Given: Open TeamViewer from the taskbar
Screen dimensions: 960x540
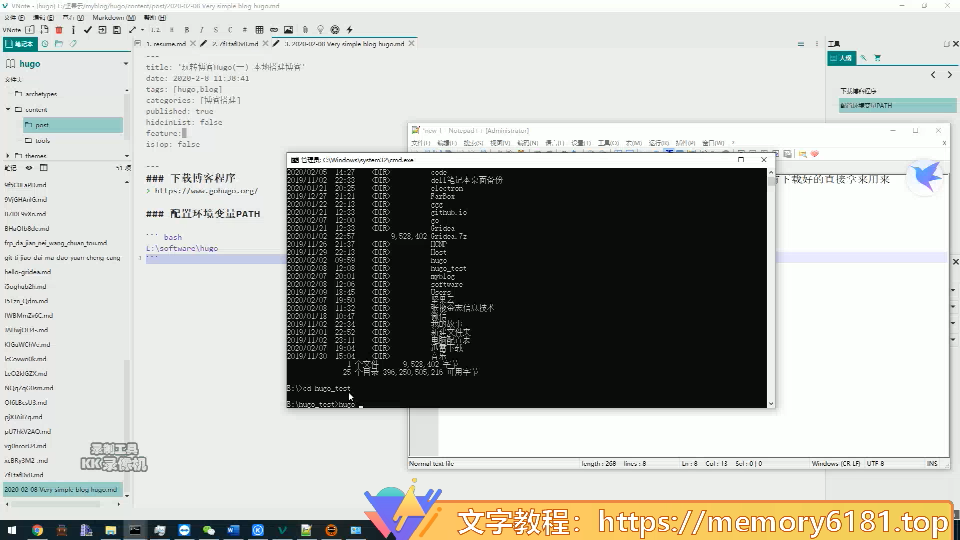Looking at the screenshot, I should tap(184, 530).
